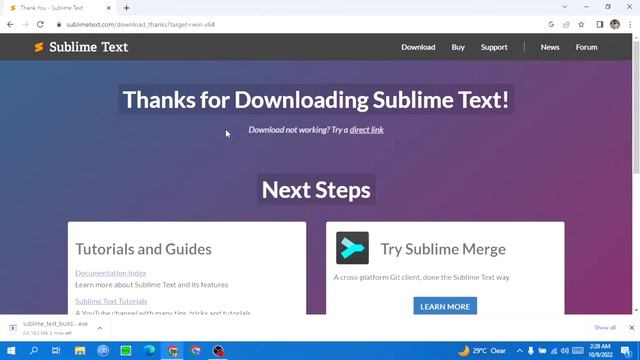
Task: Open the Windows Start menu
Action: 11,351
